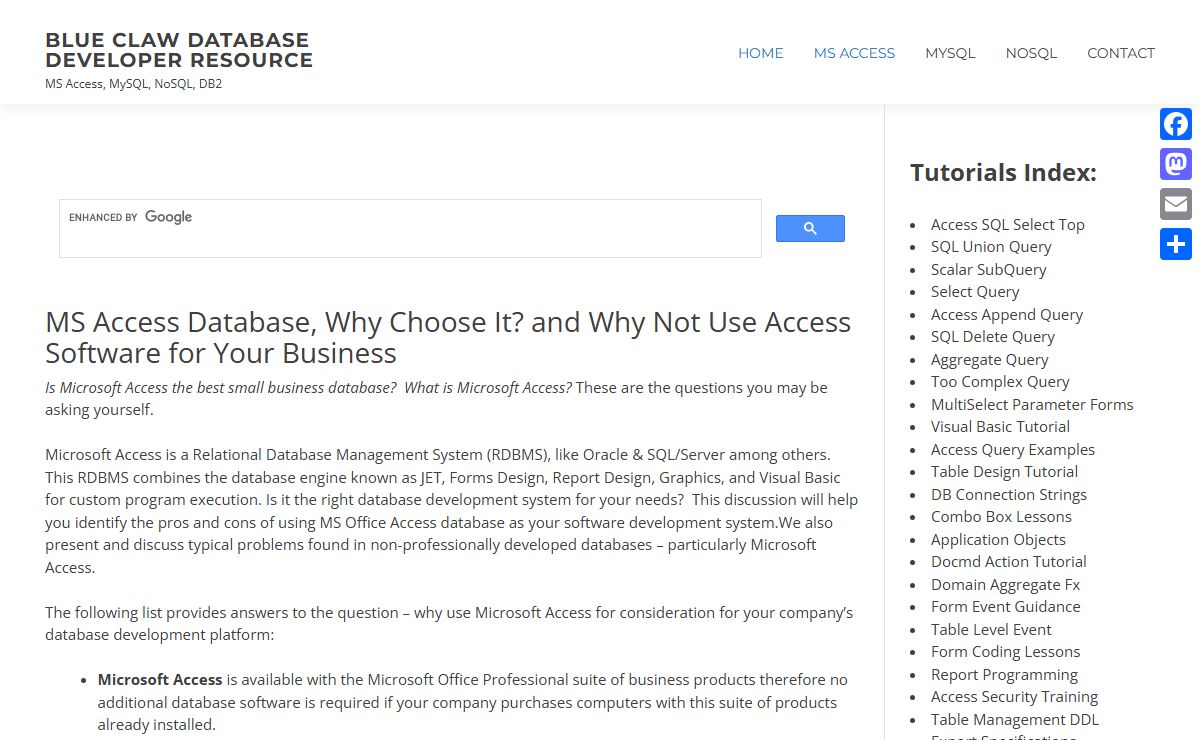Click italic text "What is Microsoft Access?"
1200x740 pixels.
488,388
